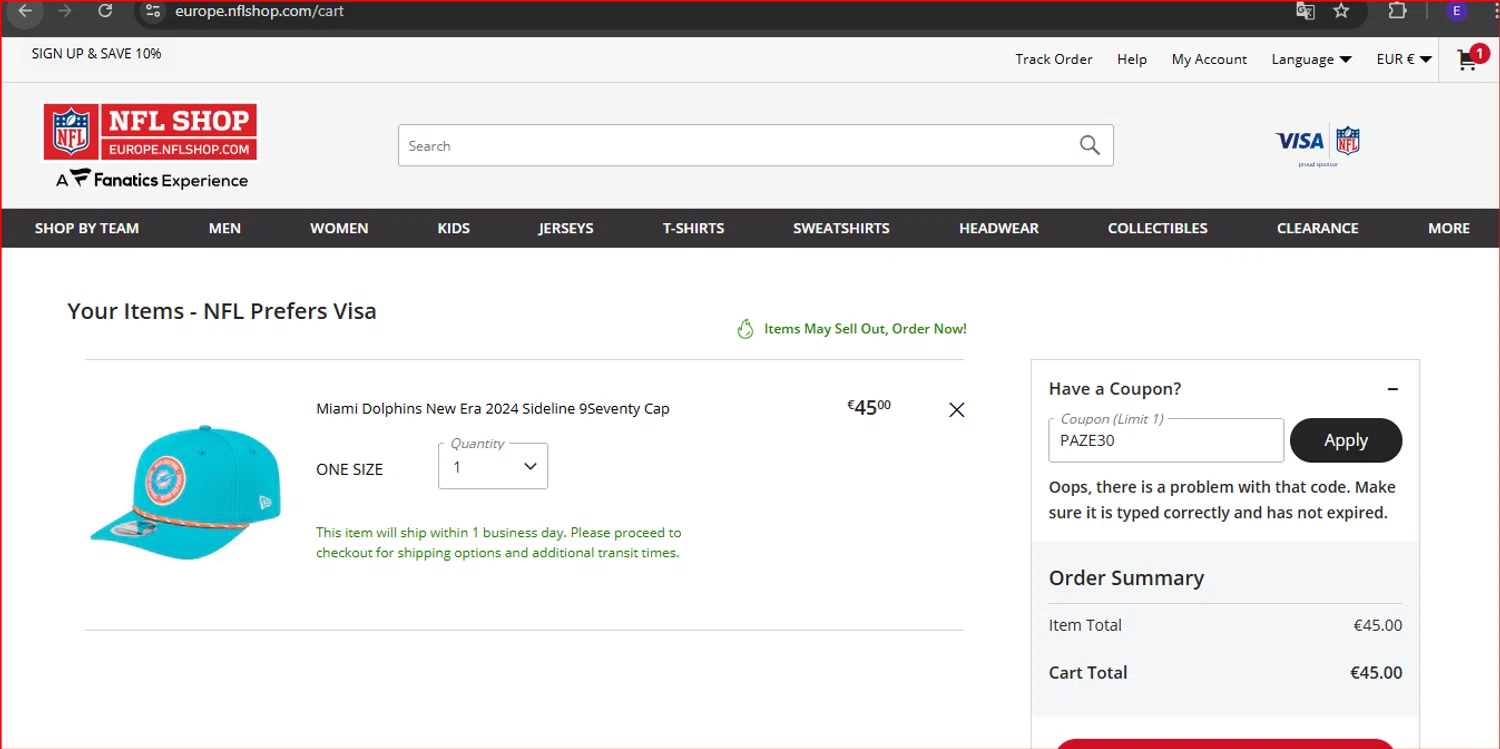
Task: Reload the page with the refresh icon
Action: tap(105, 11)
